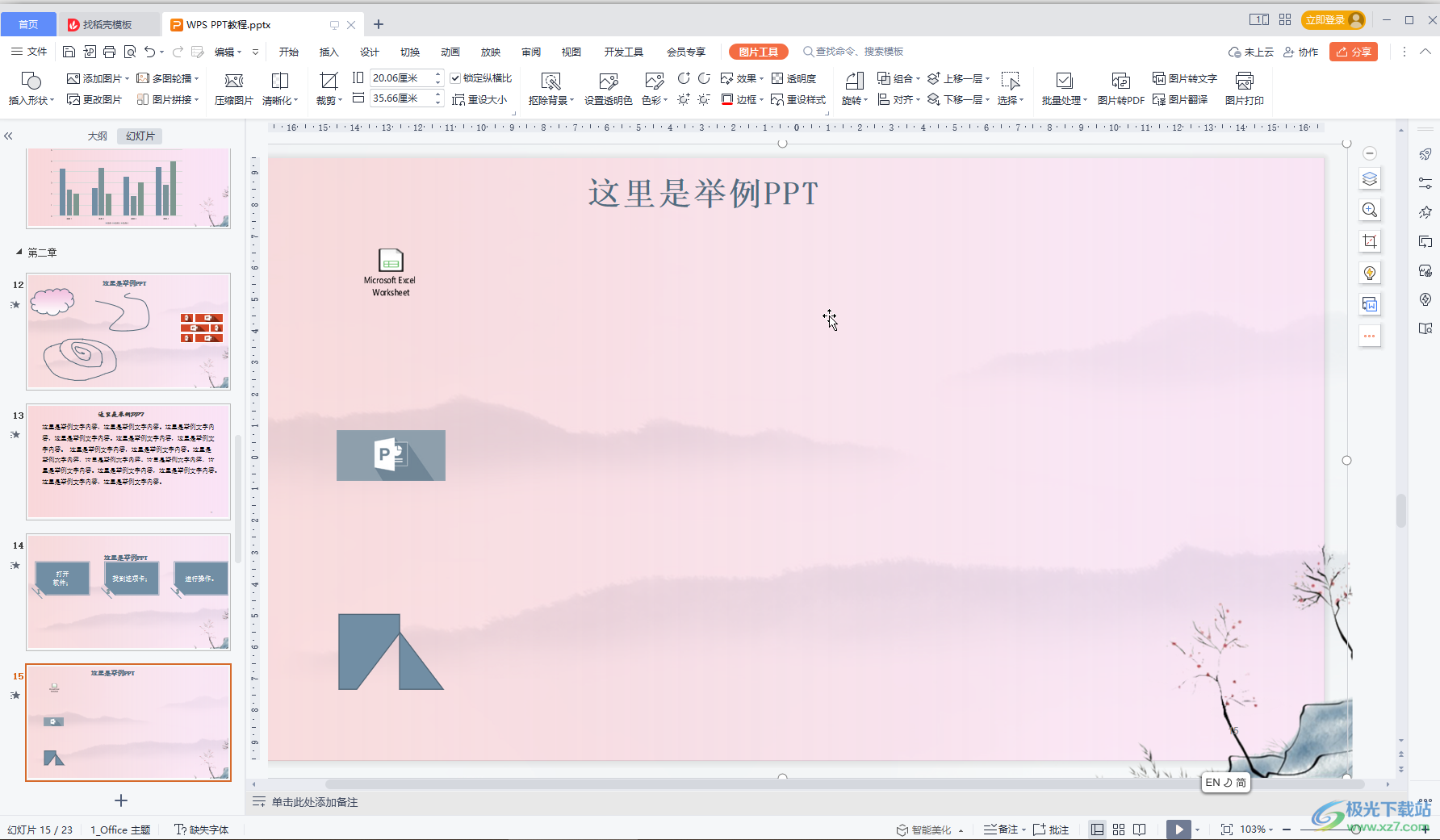Image resolution: width=1440 pixels, height=840 pixels.
Task: Switch to reading view in status bar
Action: click(x=1140, y=830)
